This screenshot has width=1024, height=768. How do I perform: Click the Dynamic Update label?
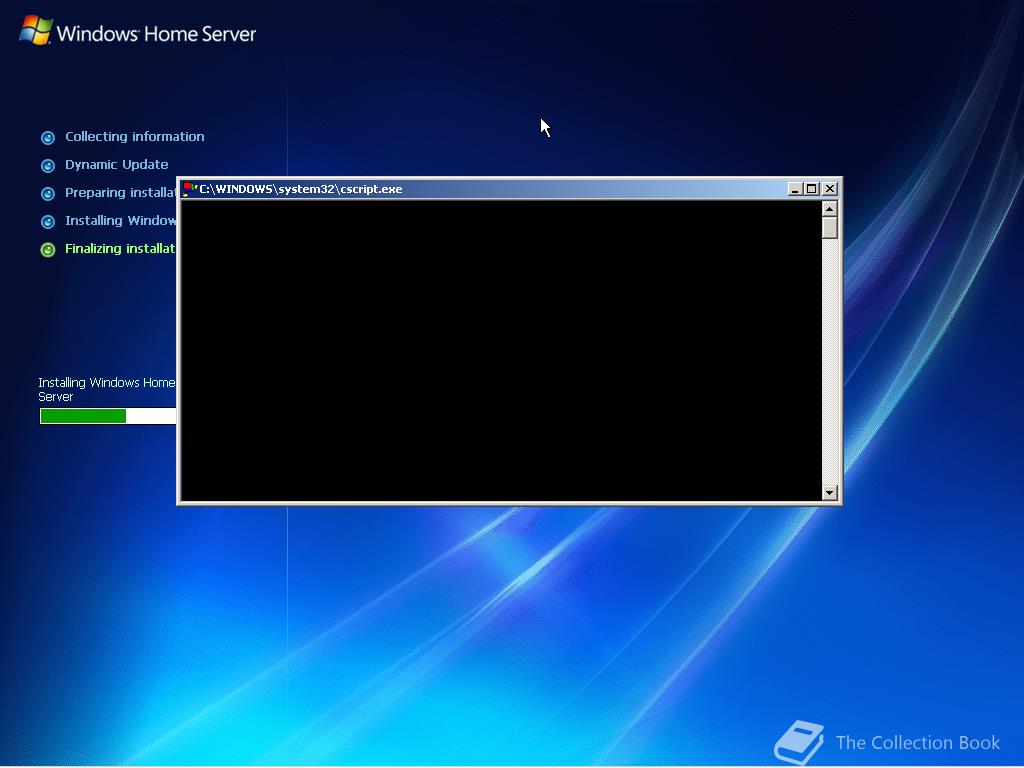pyautogui.click(x=116, y=165)
